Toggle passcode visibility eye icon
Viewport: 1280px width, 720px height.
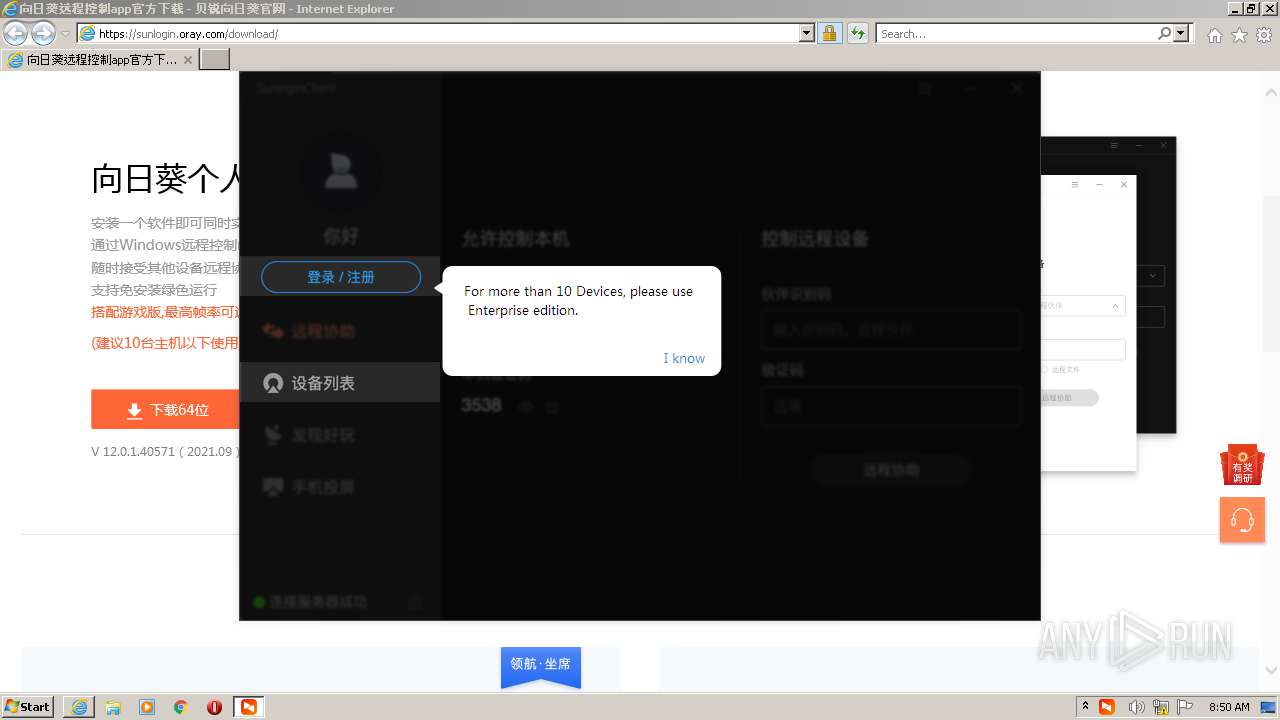(x=524, y=407)
